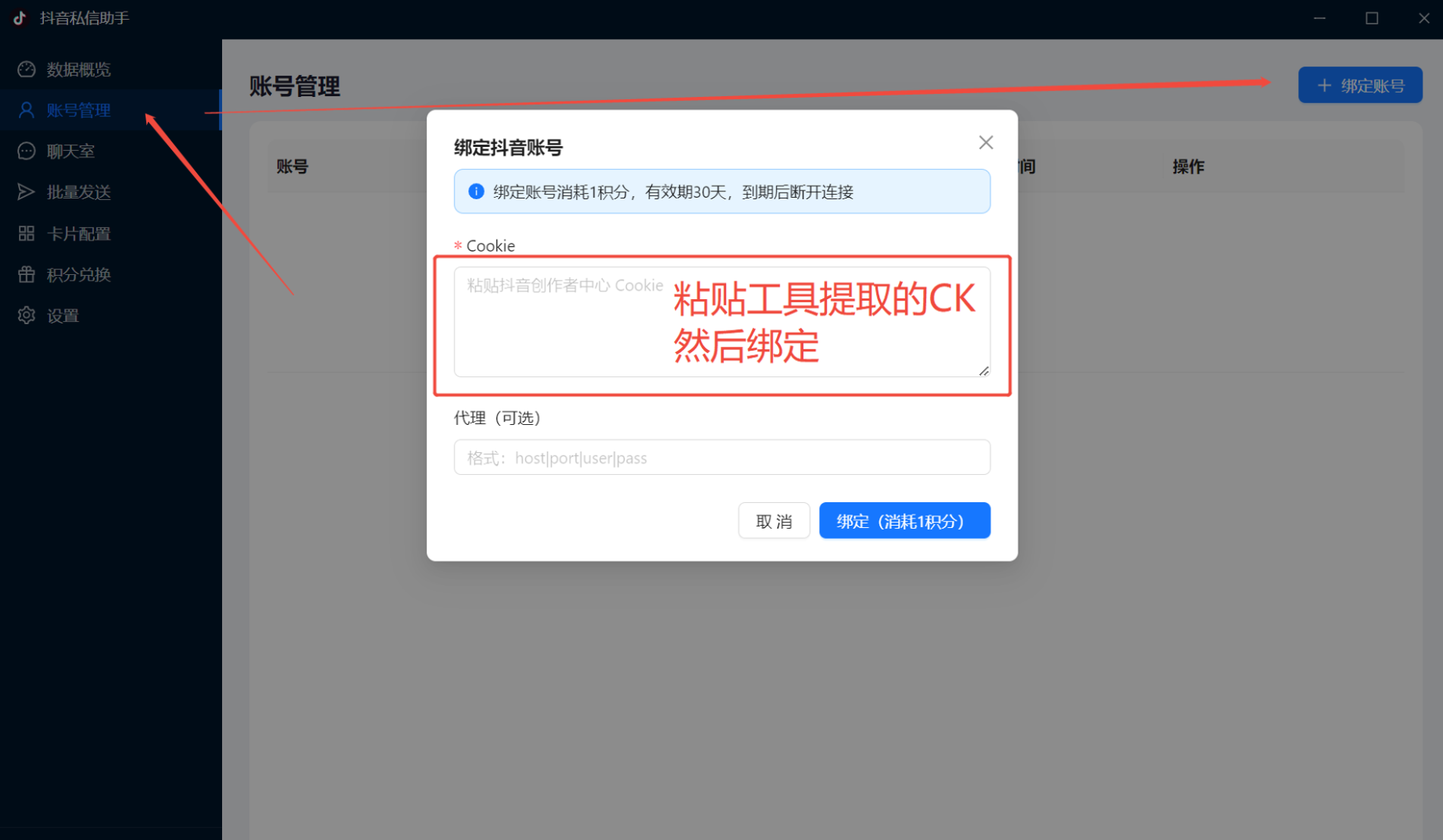Click the gift icon for 积分兑换
This screenshot has height=840, width=1443.
[27, 275]
